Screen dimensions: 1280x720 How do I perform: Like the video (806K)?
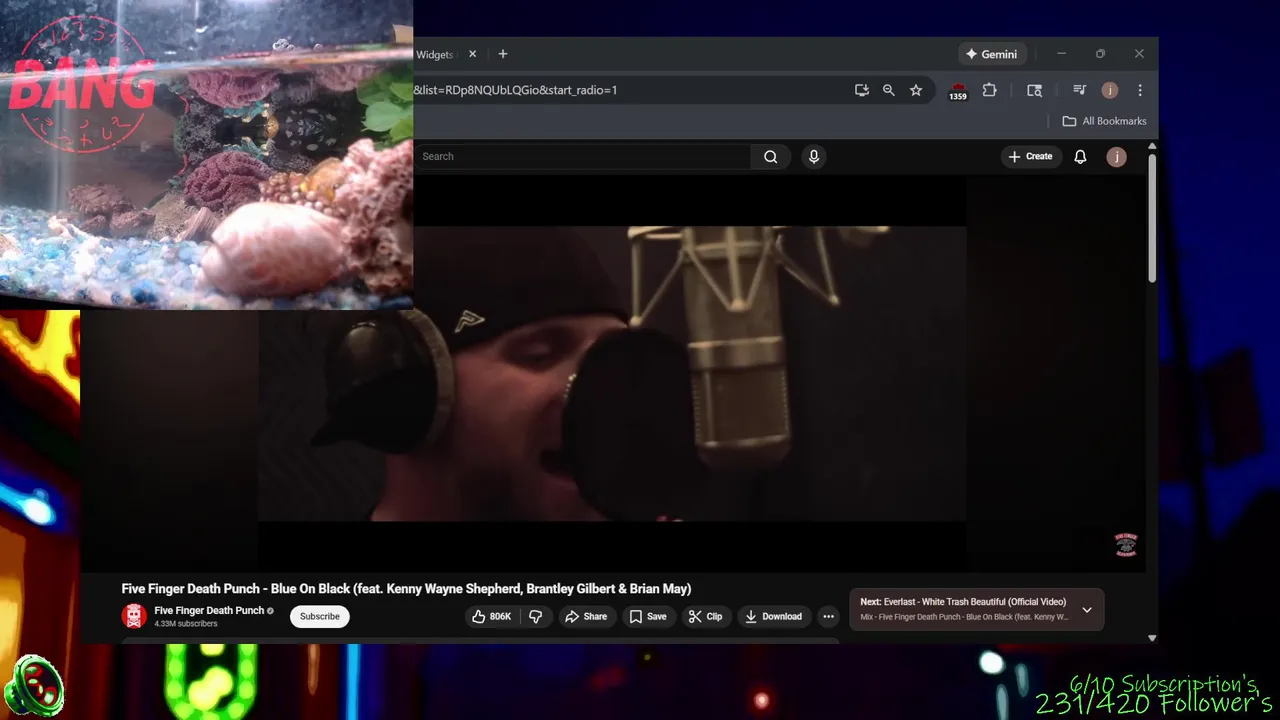(x=492, y=616)
